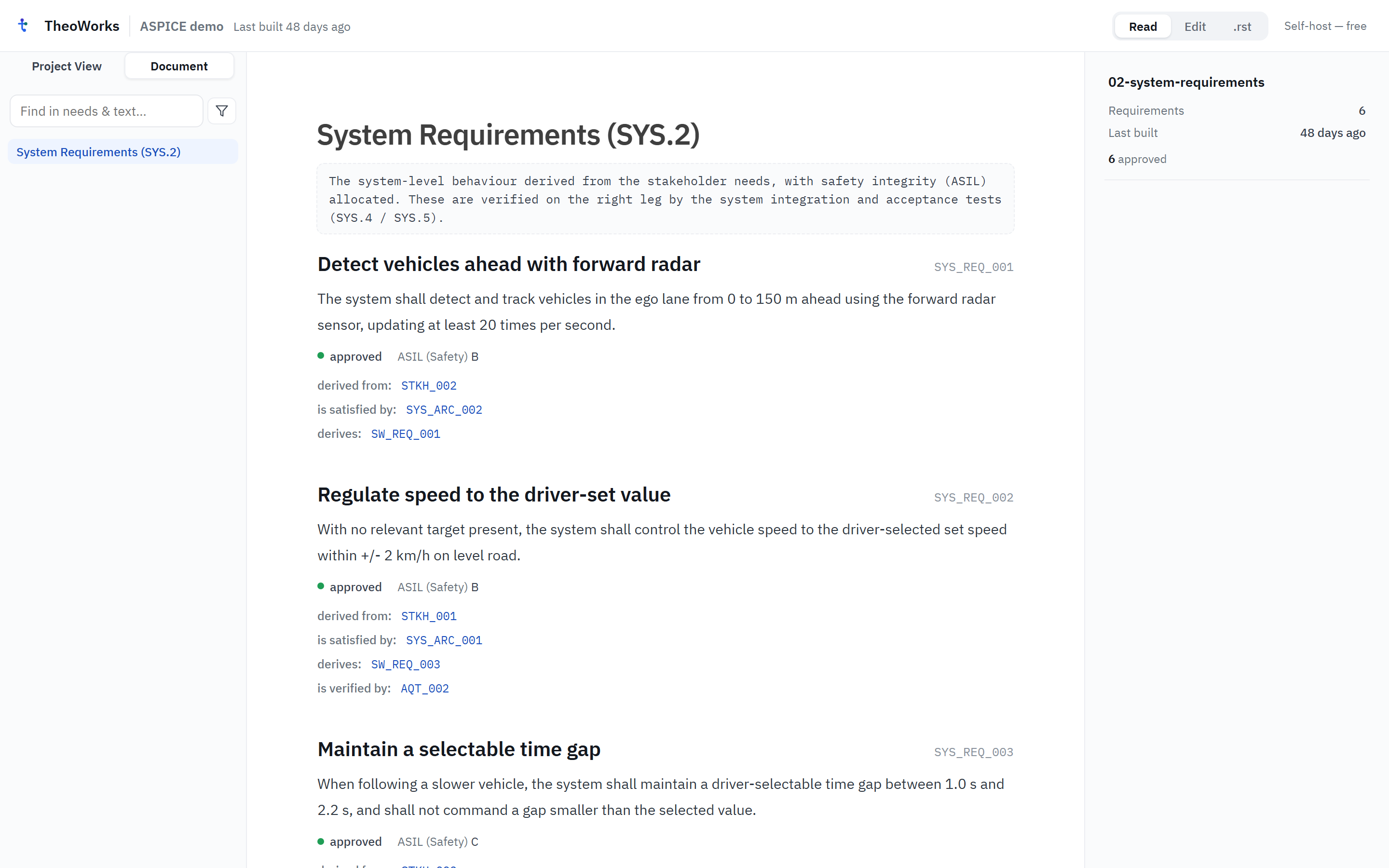Click the approved status under SYS_REQ_002

point(350,587)
